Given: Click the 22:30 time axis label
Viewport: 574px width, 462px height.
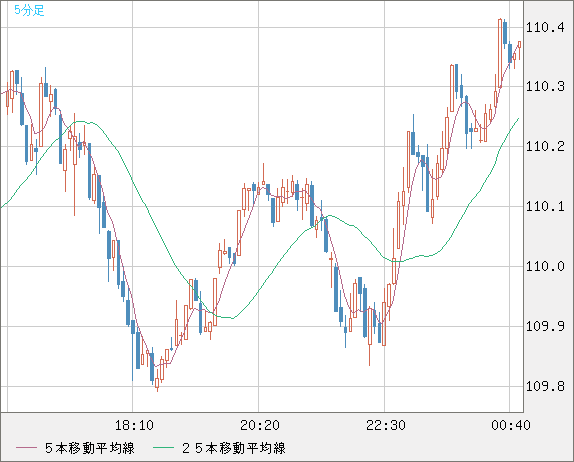Looking at the screenshot, I should (386, 425).
